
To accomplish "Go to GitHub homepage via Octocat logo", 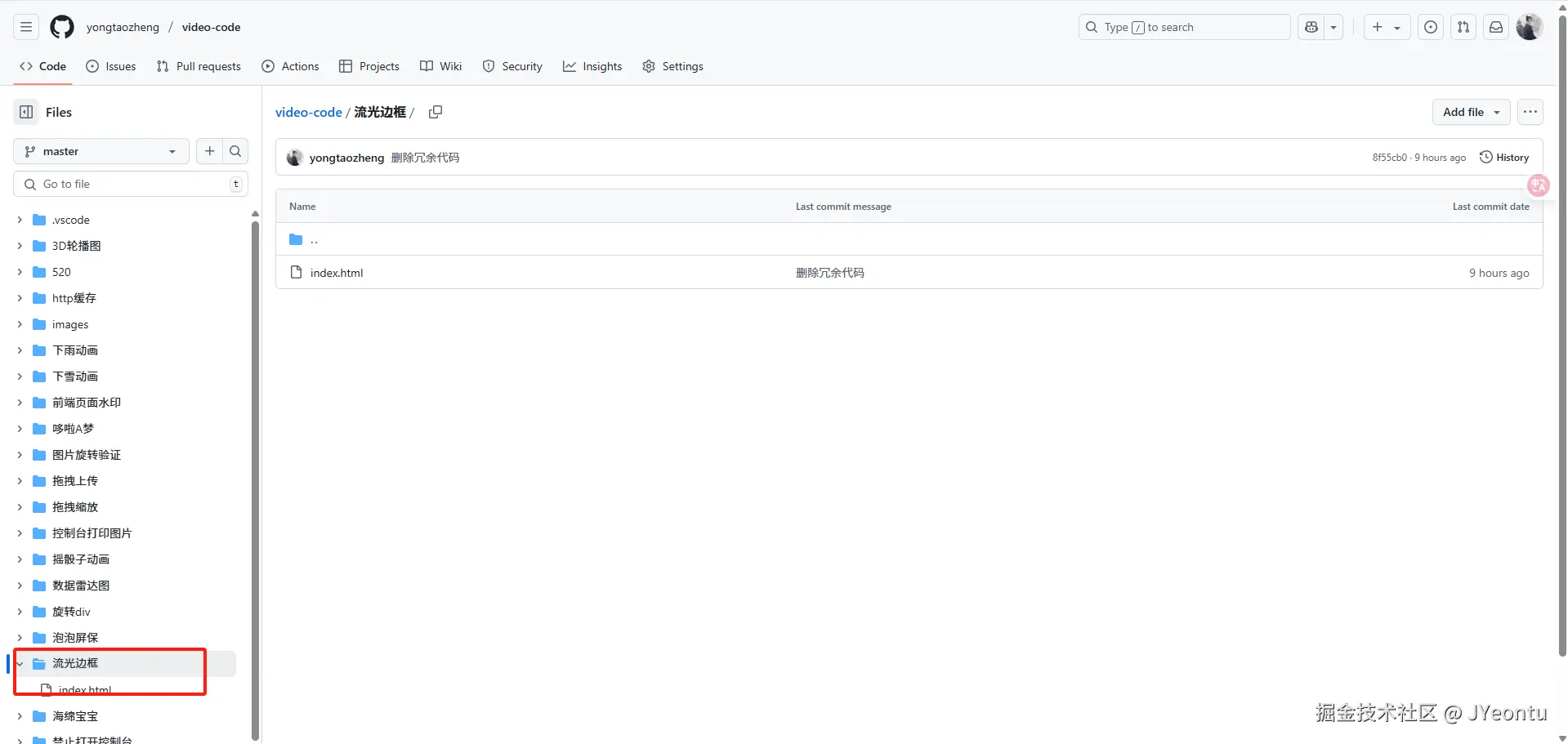I will [x=62, y=27].
